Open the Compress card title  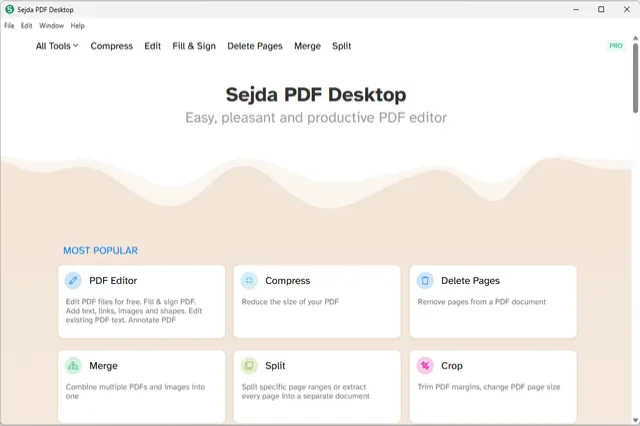288,281
